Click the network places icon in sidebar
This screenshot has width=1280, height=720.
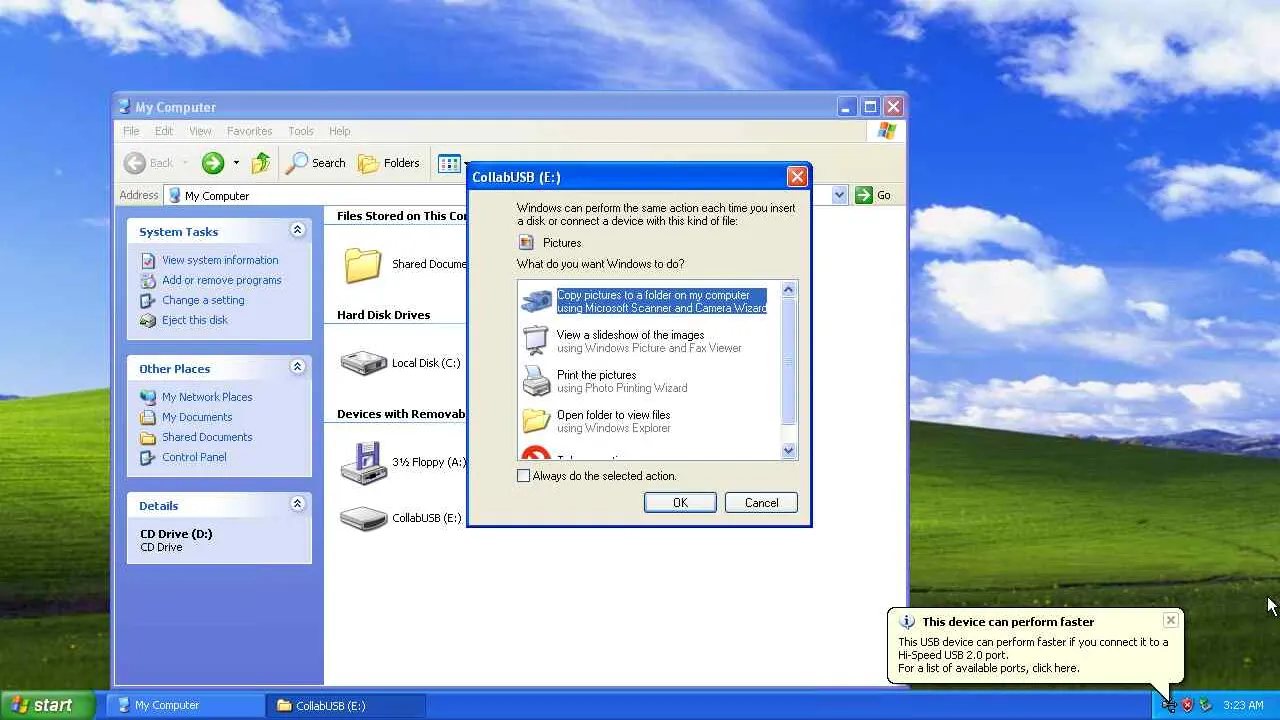pyautogui.click(x=148, y=397)
